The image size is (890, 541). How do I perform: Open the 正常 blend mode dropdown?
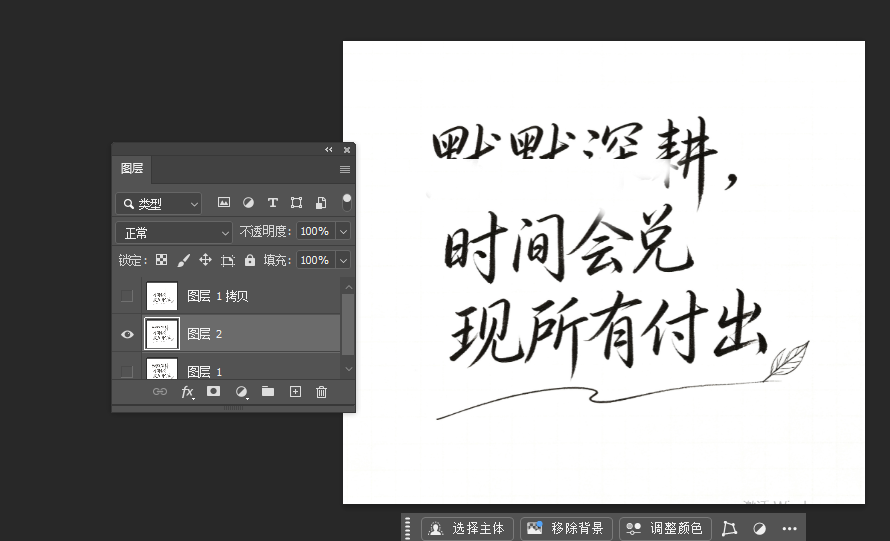[174, 232]
